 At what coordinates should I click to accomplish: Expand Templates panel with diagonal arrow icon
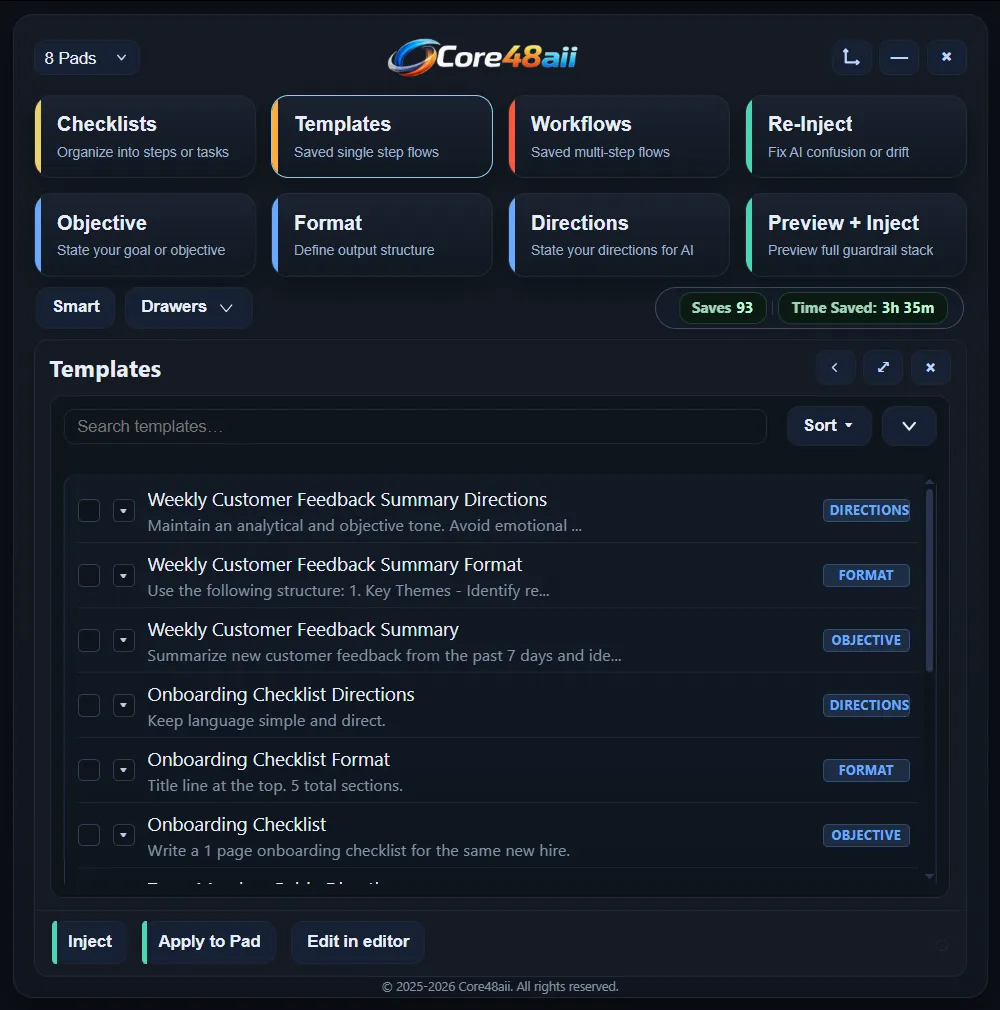883,367
